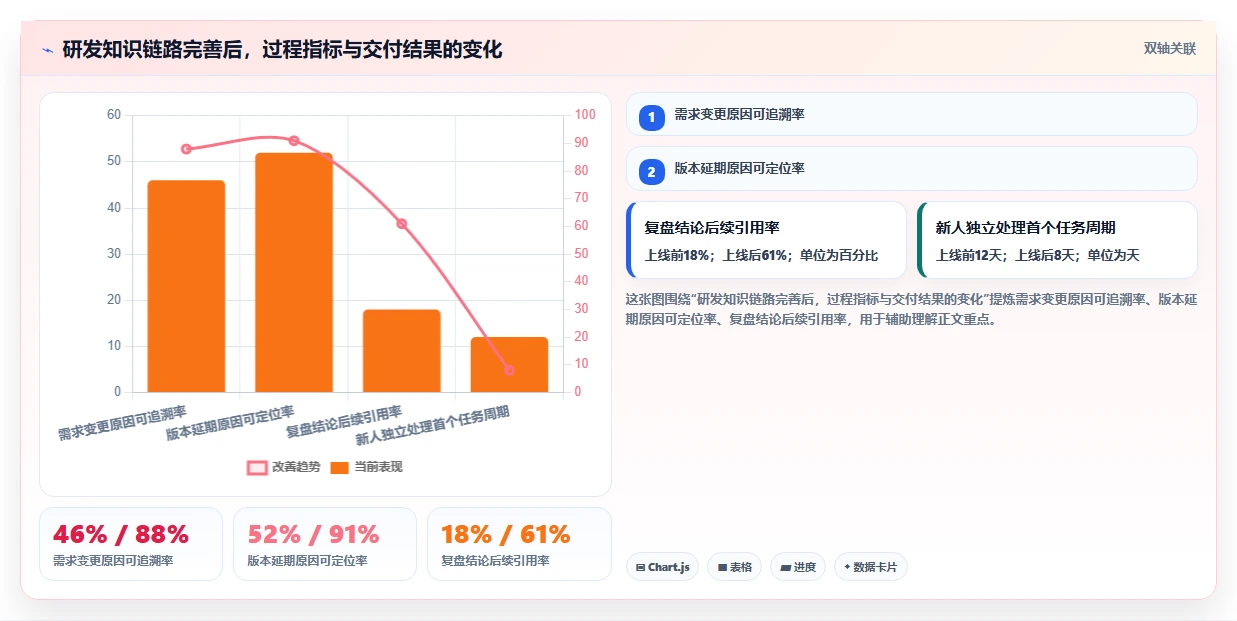Open the 新人独立处理首个任务周期 card

point(1057,240)
